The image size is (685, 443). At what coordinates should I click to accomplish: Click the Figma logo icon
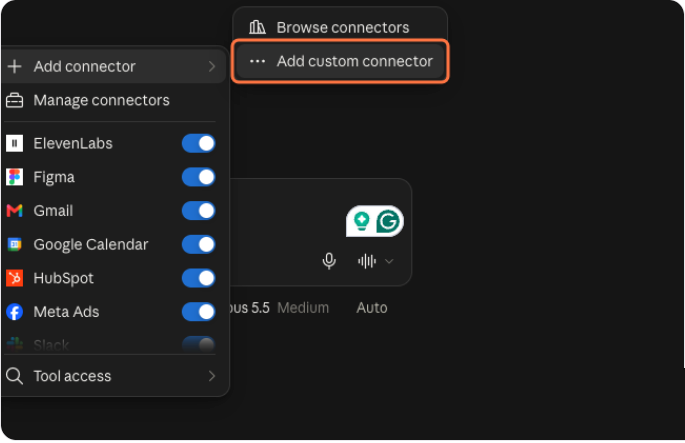point(14,177)
